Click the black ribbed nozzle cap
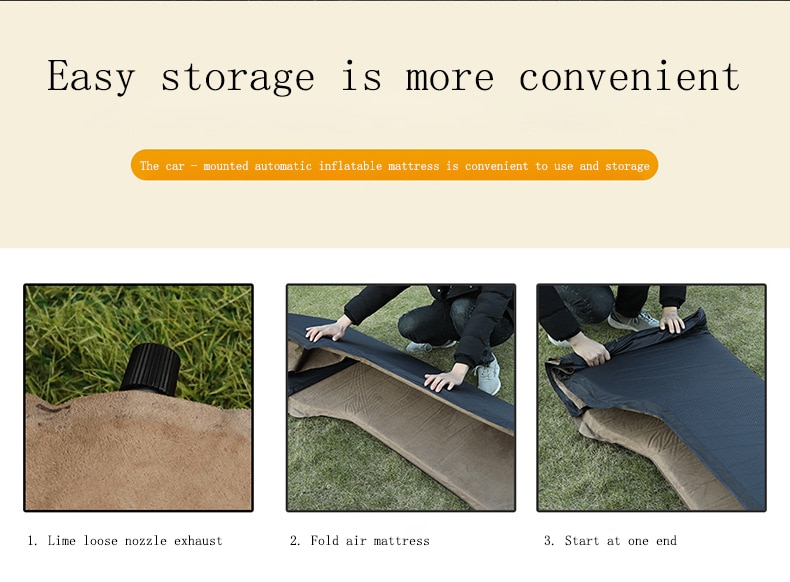This screenshot has height=582, width=790. 151,369
